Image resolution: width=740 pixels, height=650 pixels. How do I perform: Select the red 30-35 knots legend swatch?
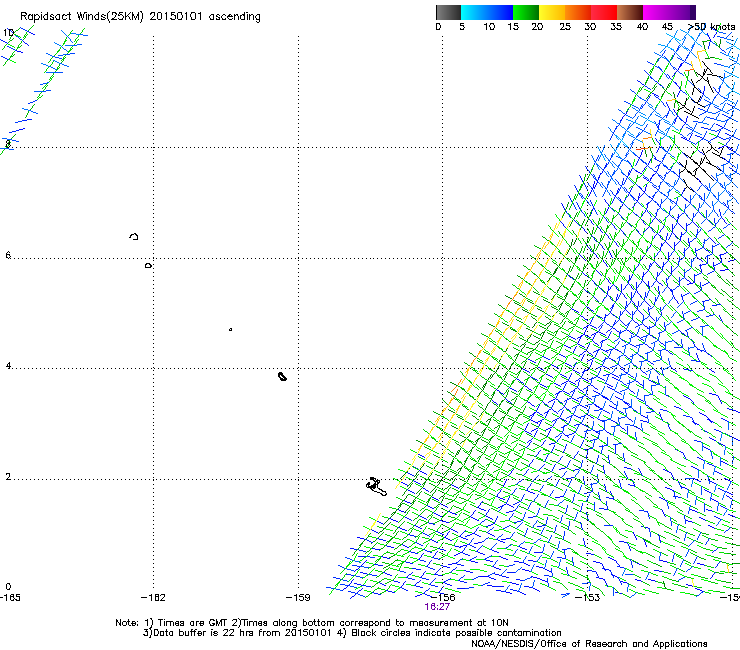[604, 12]
